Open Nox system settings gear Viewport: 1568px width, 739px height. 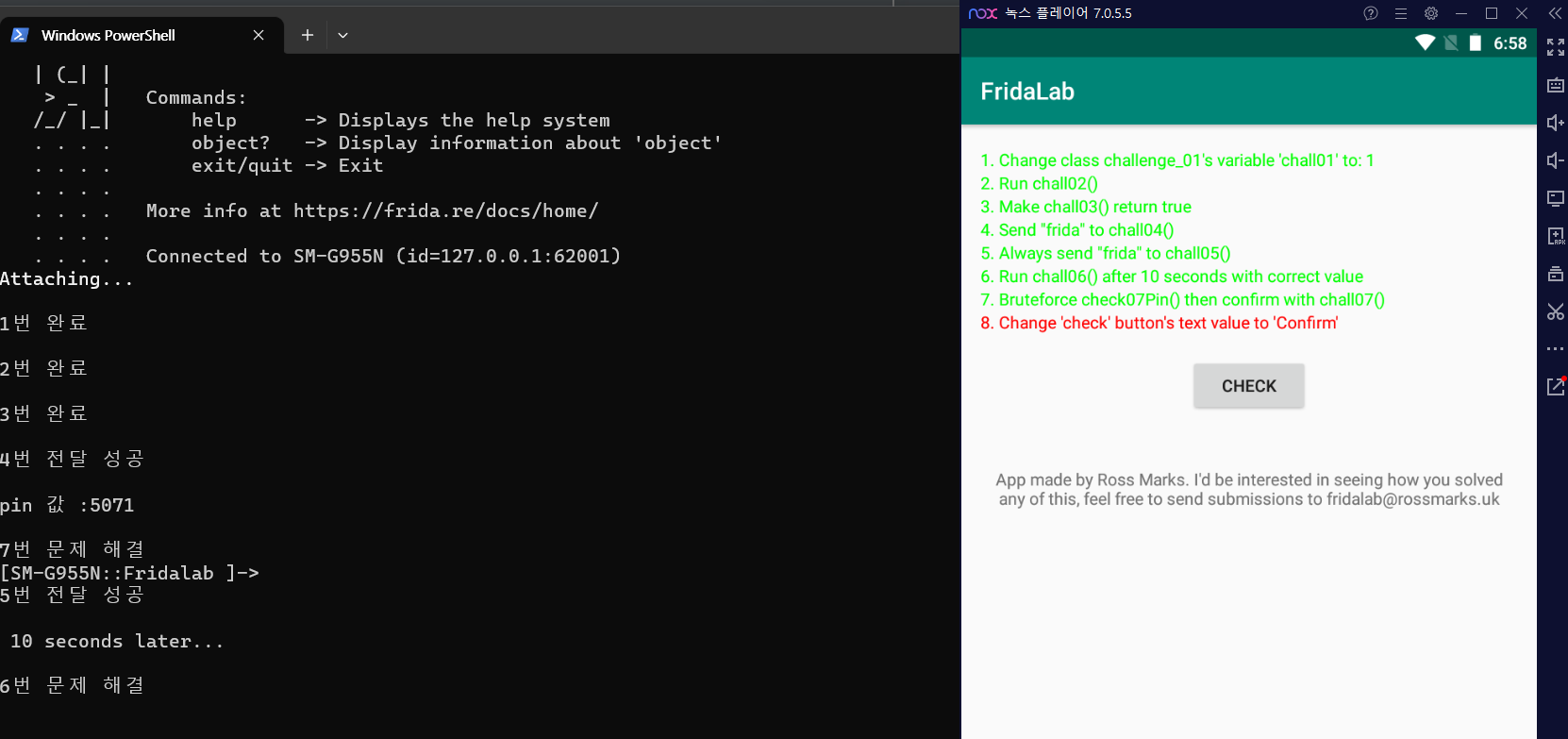click(x=1431, y=13)
